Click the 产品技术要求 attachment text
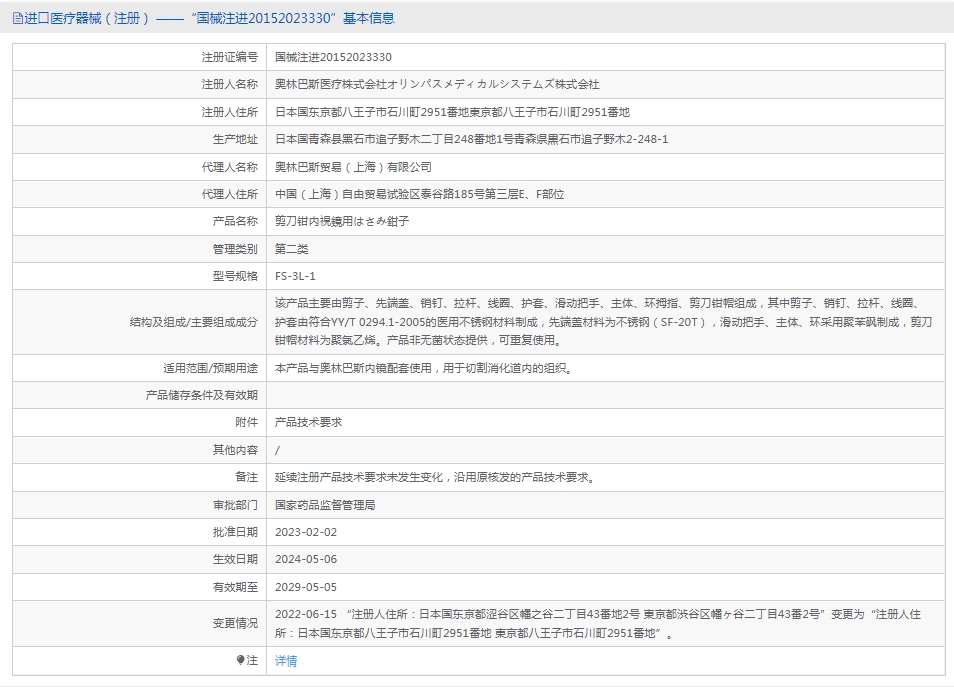This screenshot has width=954, height=687. 308,423
